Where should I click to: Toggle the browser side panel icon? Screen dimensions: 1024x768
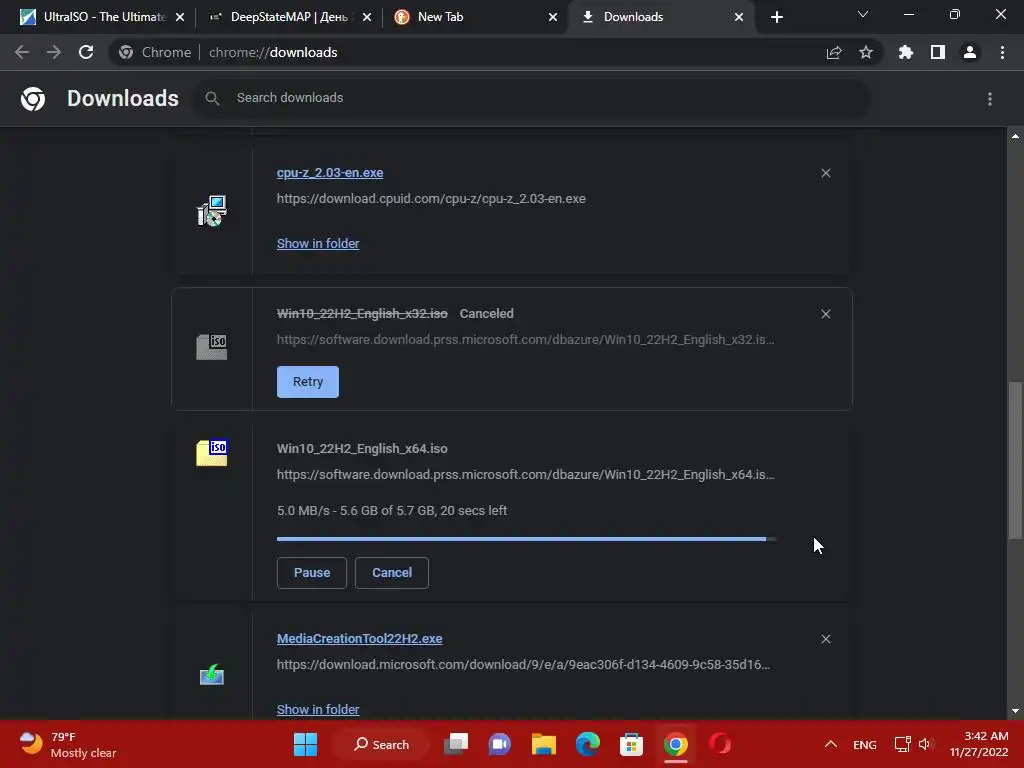pyautogui.click(x=938, y=52)
